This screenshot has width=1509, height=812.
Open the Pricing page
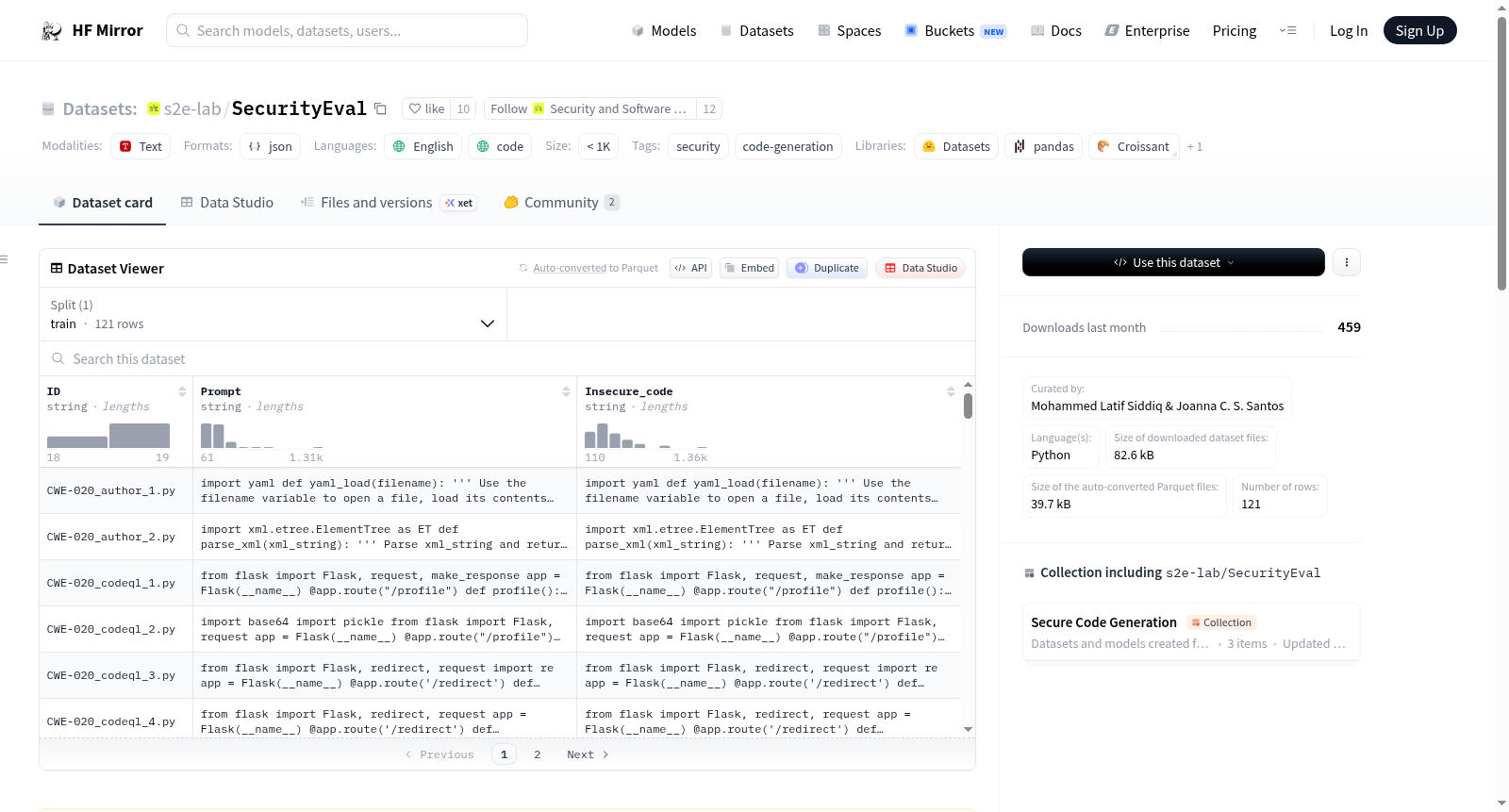1235,30
